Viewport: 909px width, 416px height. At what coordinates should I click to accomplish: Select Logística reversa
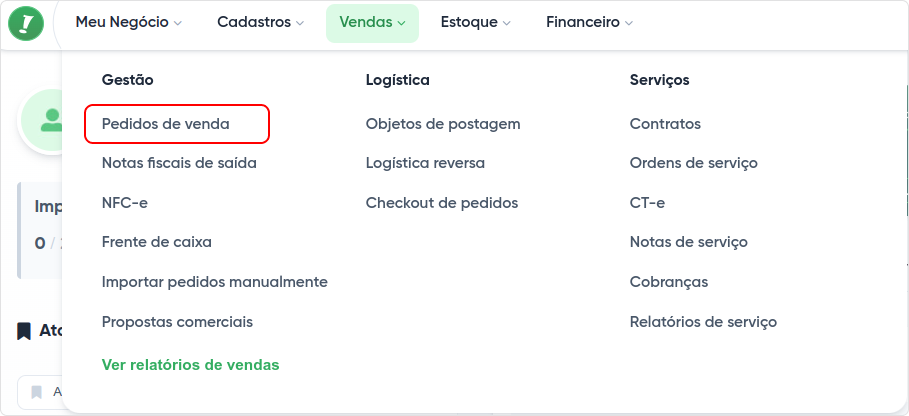click(425, 163)
